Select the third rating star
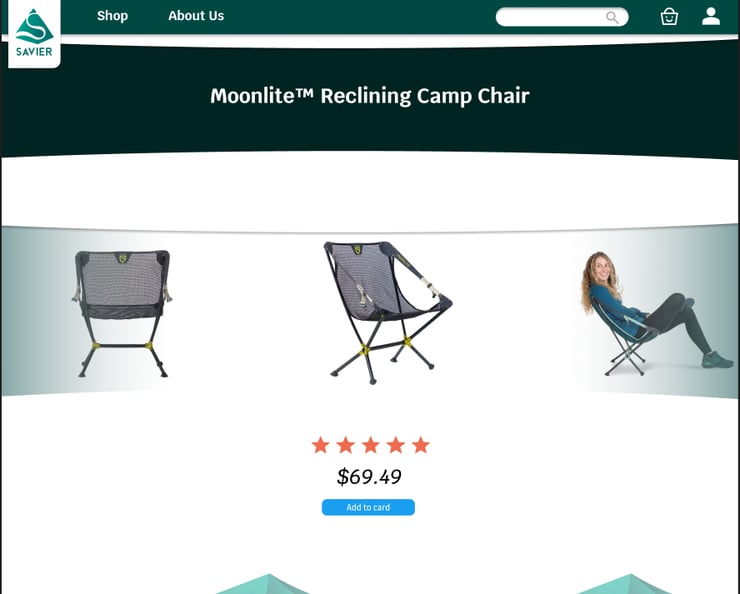This screenshot has height=594, width=740. point(370,445)
